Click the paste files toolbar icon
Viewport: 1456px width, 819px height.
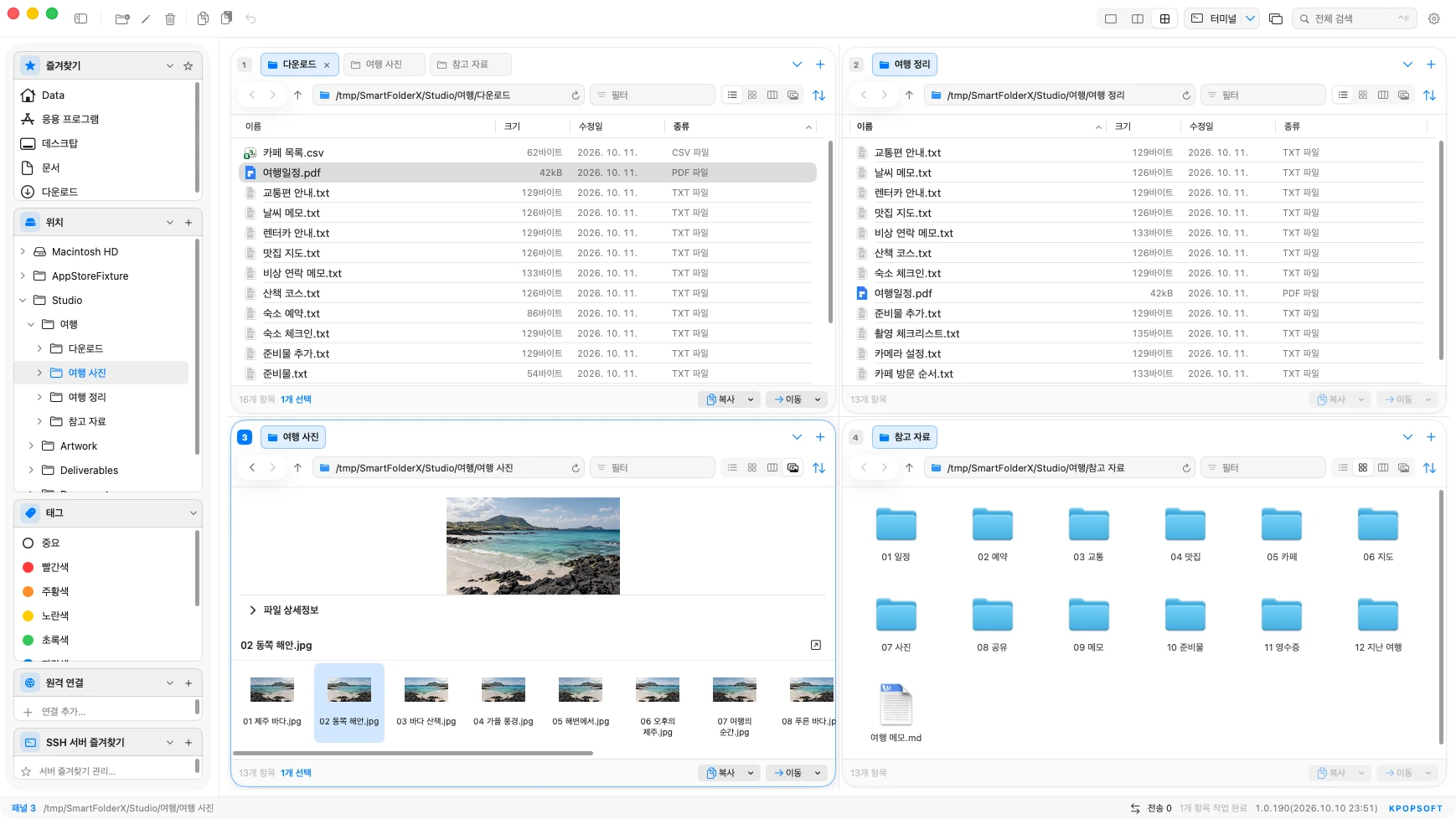[x=226, y=18]
